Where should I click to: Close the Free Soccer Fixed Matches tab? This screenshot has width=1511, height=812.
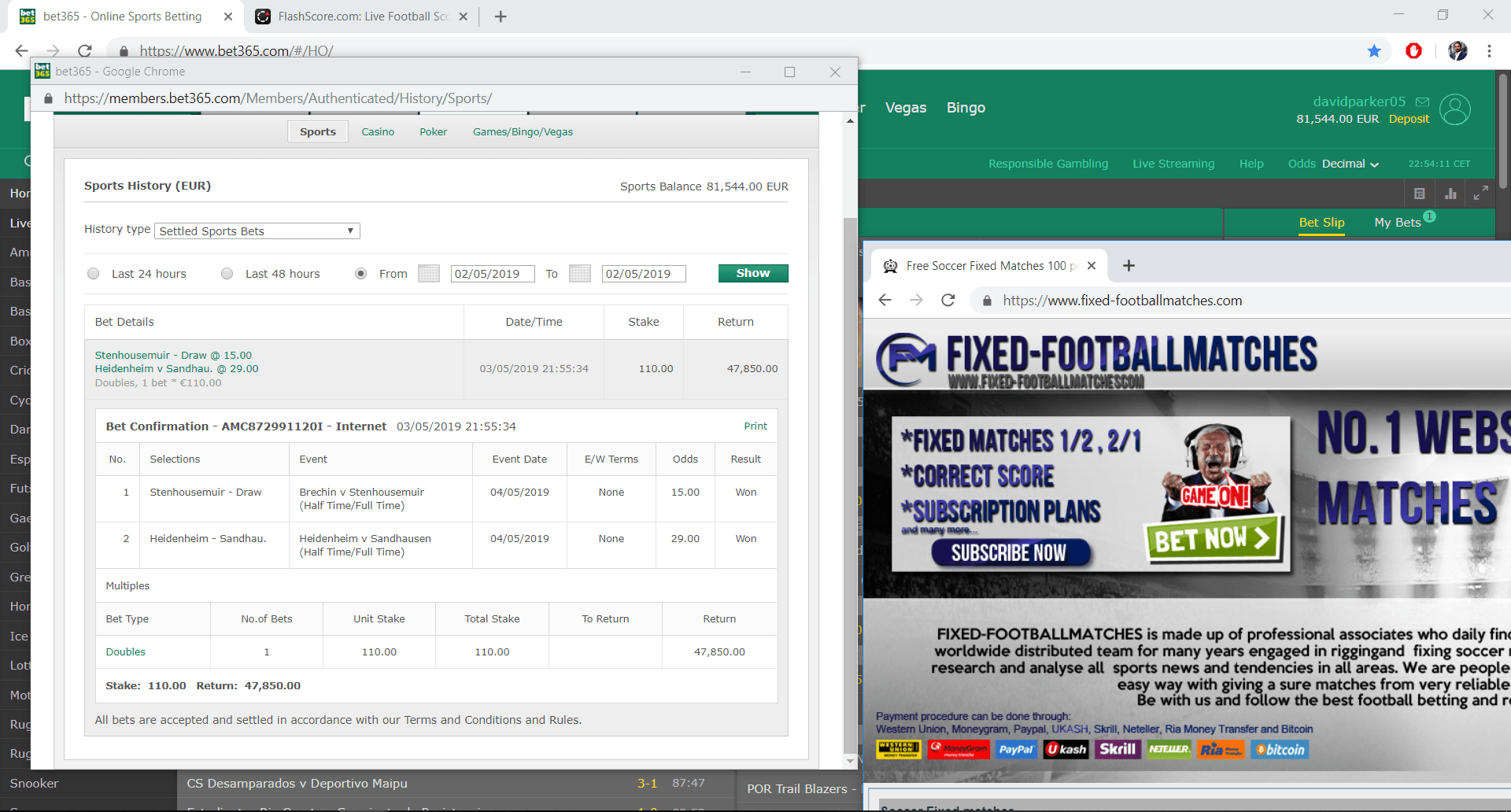click(x=1092, y=266)
